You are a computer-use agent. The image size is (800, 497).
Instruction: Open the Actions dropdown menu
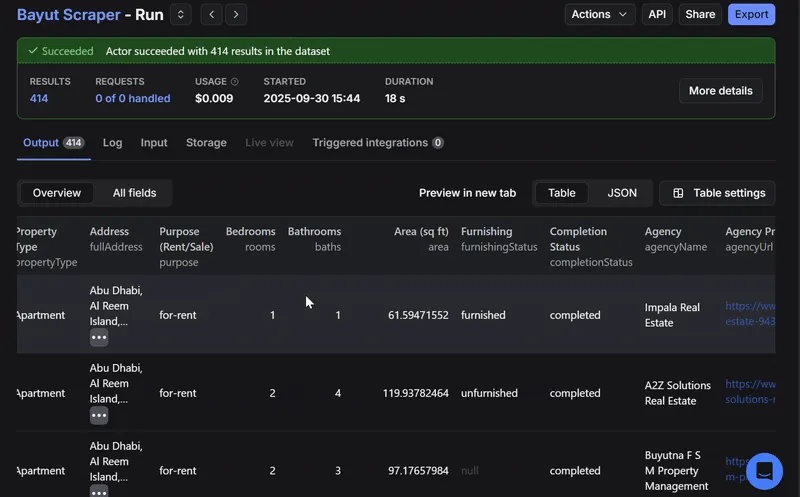[600, 14]
